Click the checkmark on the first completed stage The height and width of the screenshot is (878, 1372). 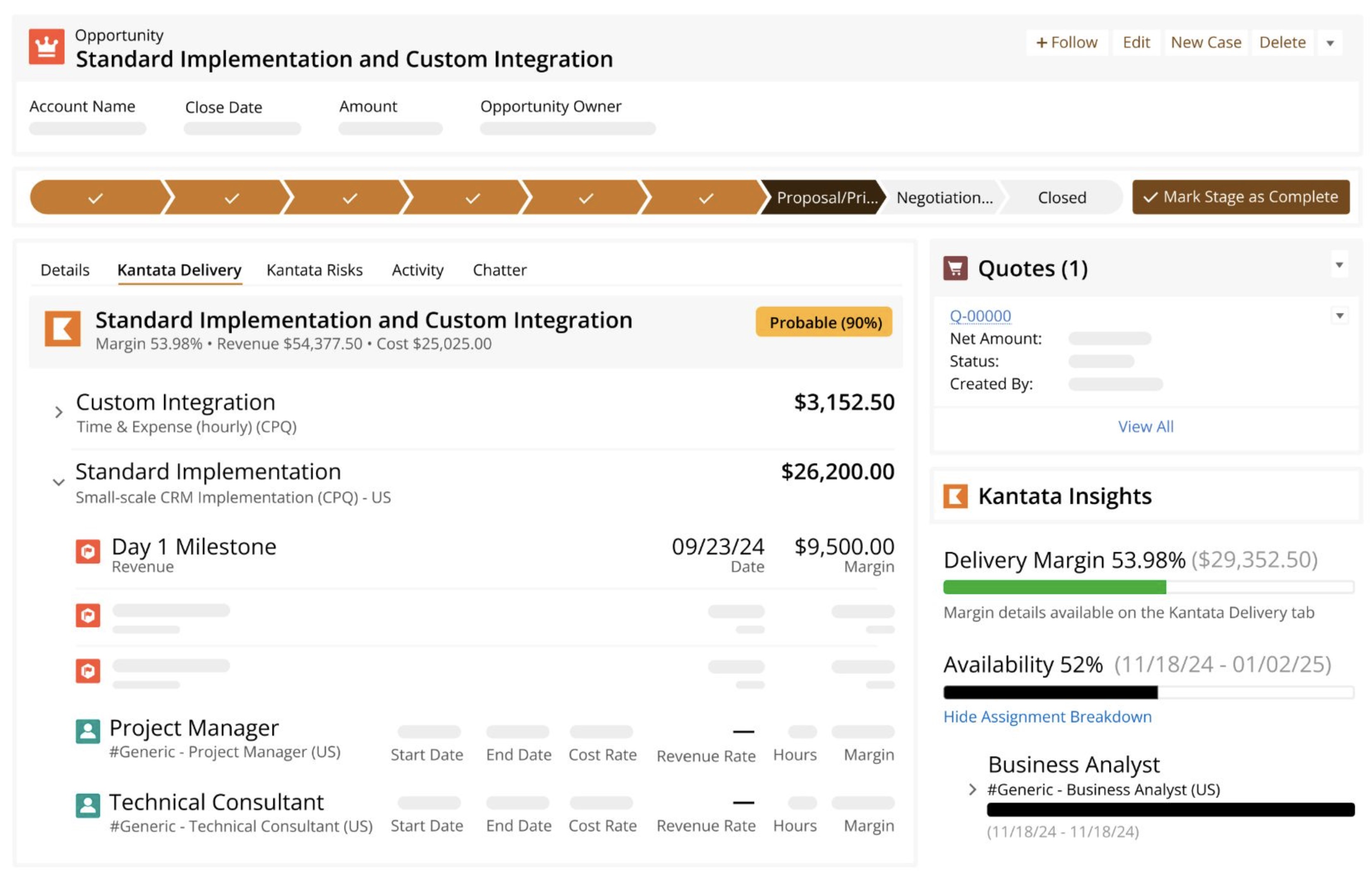[x=96, y=198]
